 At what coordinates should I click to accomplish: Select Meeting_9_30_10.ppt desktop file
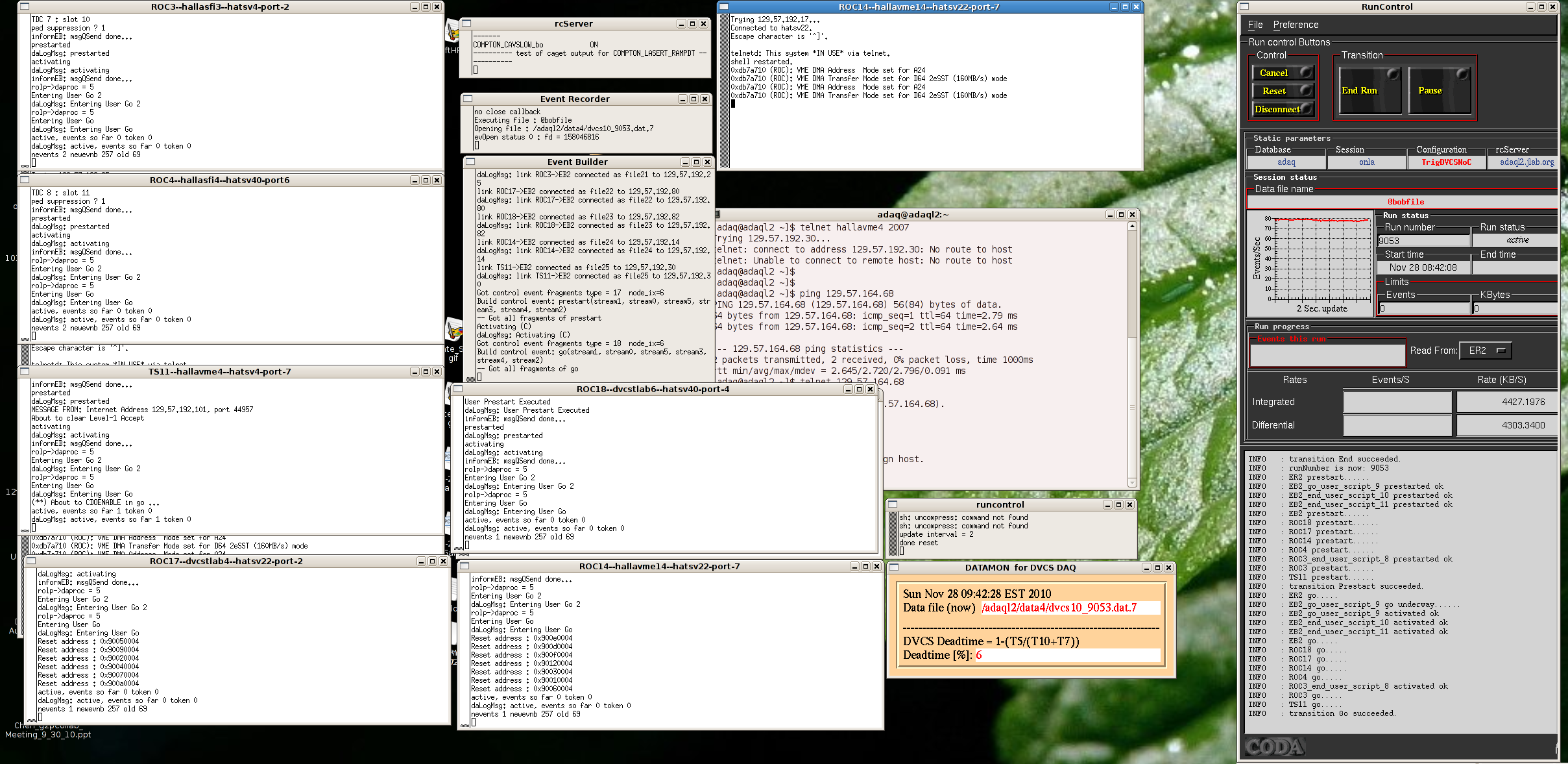coord(48,735)
